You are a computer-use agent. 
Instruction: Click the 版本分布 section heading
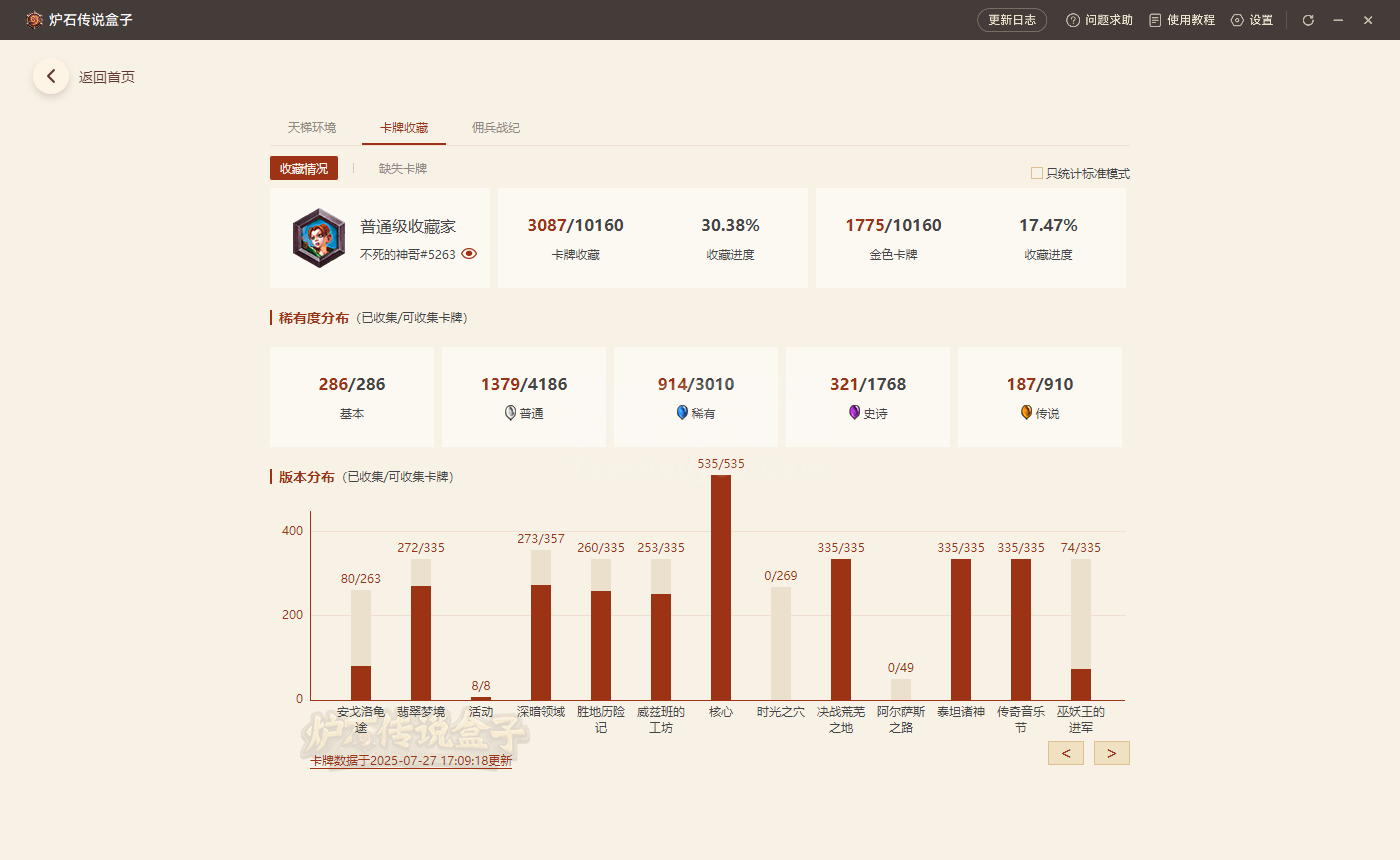point(307,477)
